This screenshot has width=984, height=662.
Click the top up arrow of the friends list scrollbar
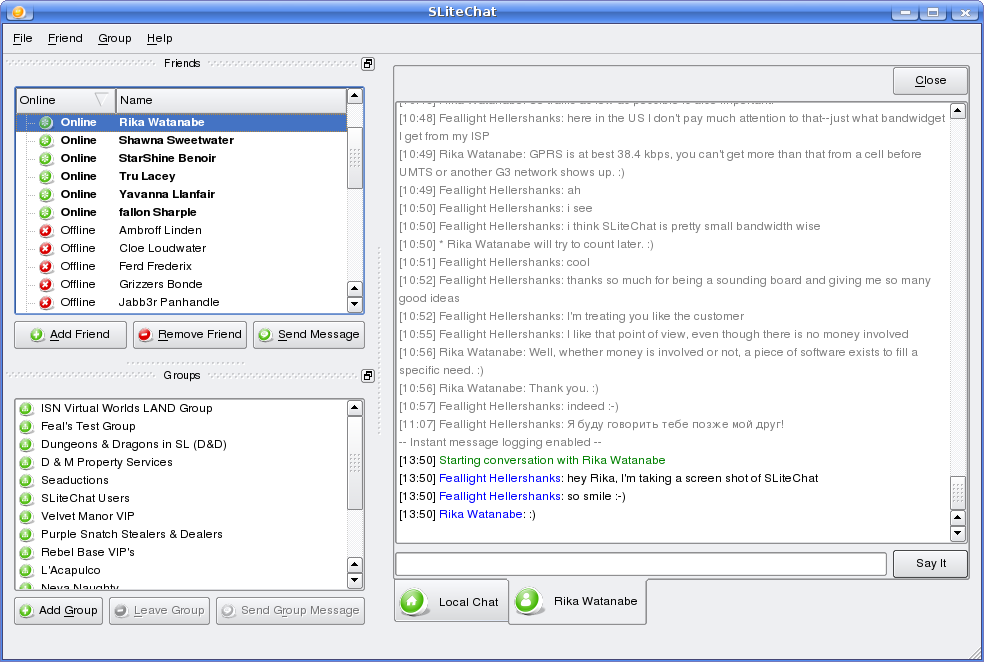pyautogui.click(x=355, y=96)
